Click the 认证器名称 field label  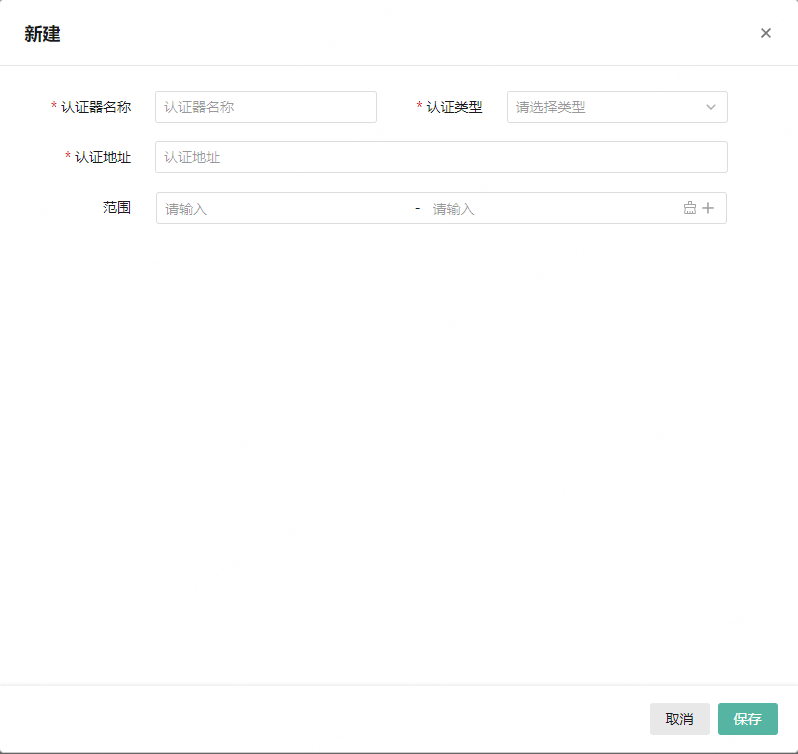96,107
